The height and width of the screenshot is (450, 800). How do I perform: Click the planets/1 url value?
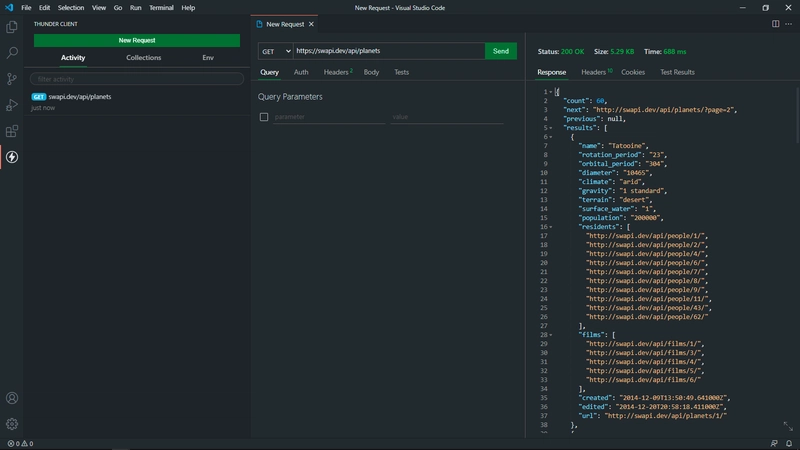coord(665,416)
